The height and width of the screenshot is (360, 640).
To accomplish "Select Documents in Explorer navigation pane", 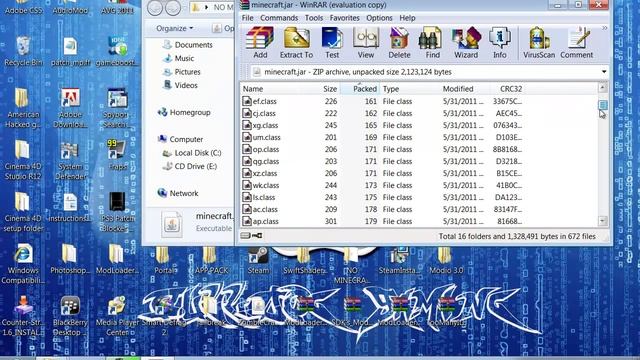I will pos(188,45).
